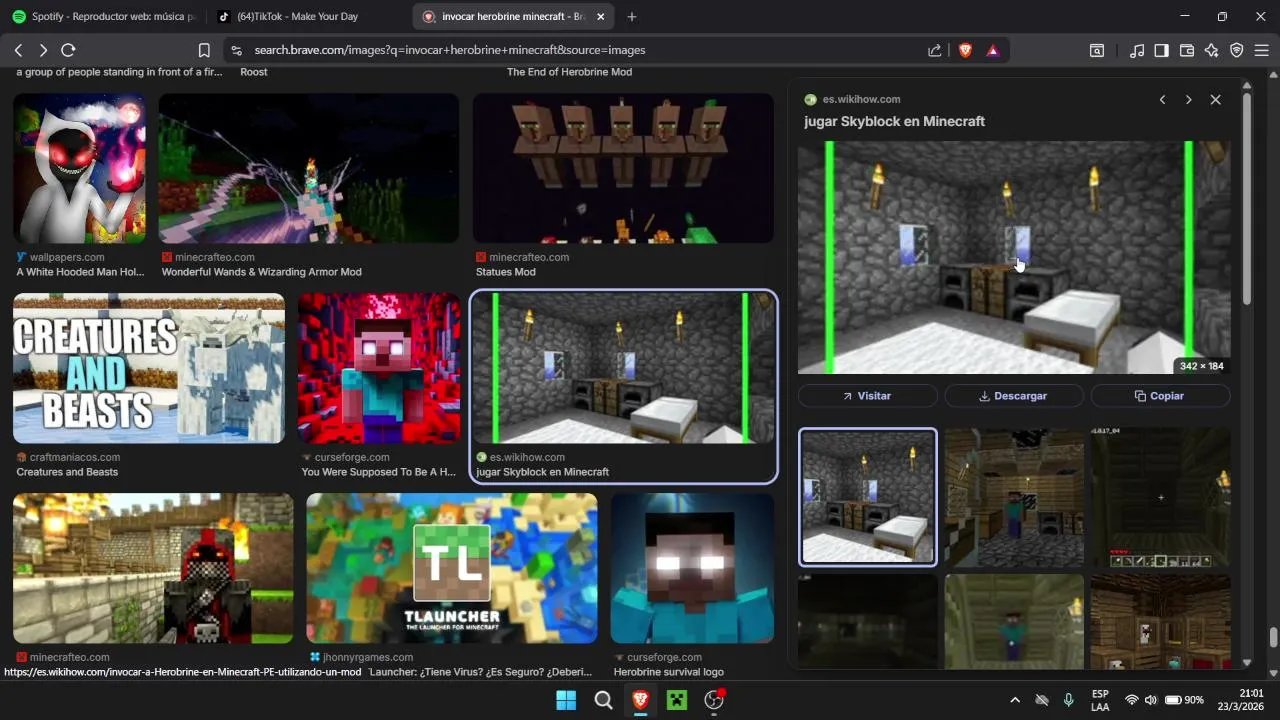1280x720 pixels.
Task: Click the Copiar button
Action: (x=1160, y=396)
